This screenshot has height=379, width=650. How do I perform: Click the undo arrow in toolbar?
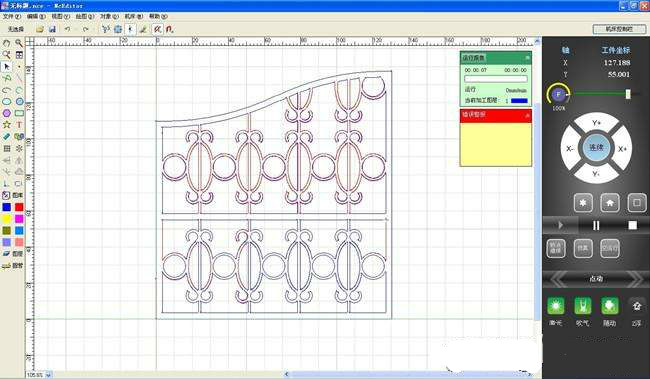[x=67, y=29]
